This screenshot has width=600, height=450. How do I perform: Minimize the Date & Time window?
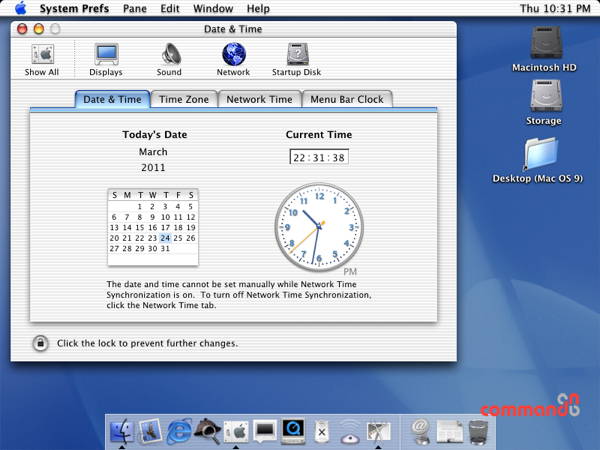click(x=39, y=29)
